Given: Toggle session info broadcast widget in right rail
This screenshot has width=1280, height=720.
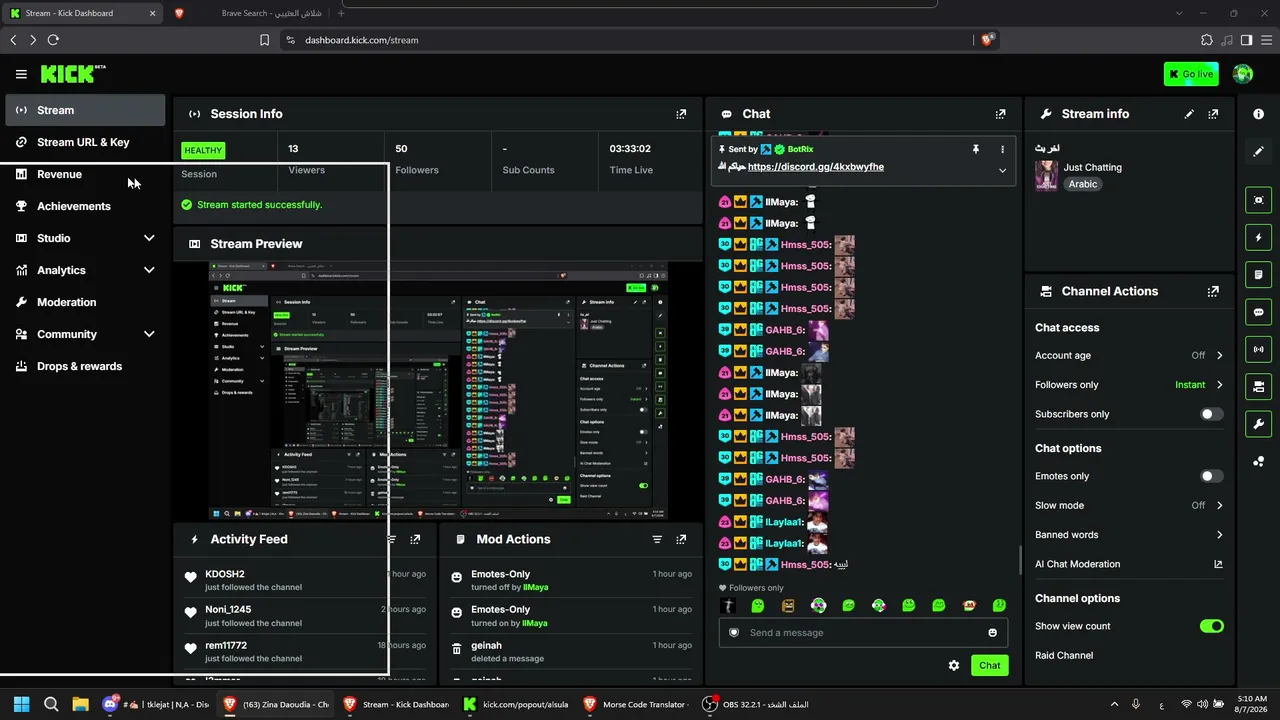Looking at the screenshot, I should [1259, 349].
